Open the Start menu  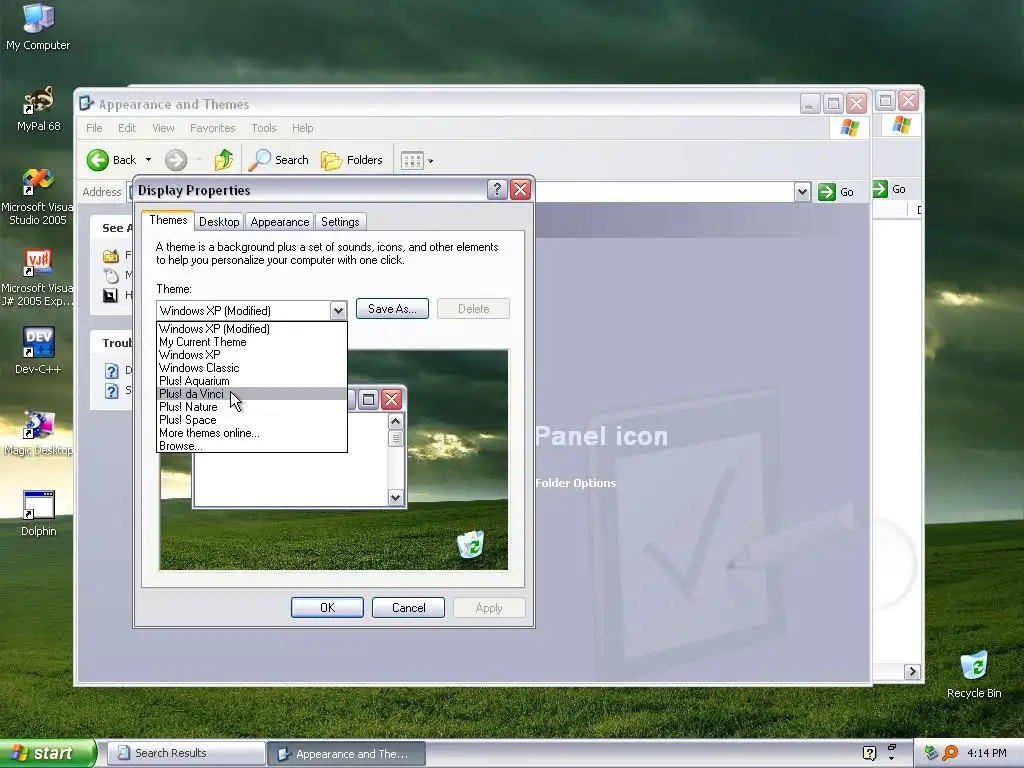tap(47, 753)
